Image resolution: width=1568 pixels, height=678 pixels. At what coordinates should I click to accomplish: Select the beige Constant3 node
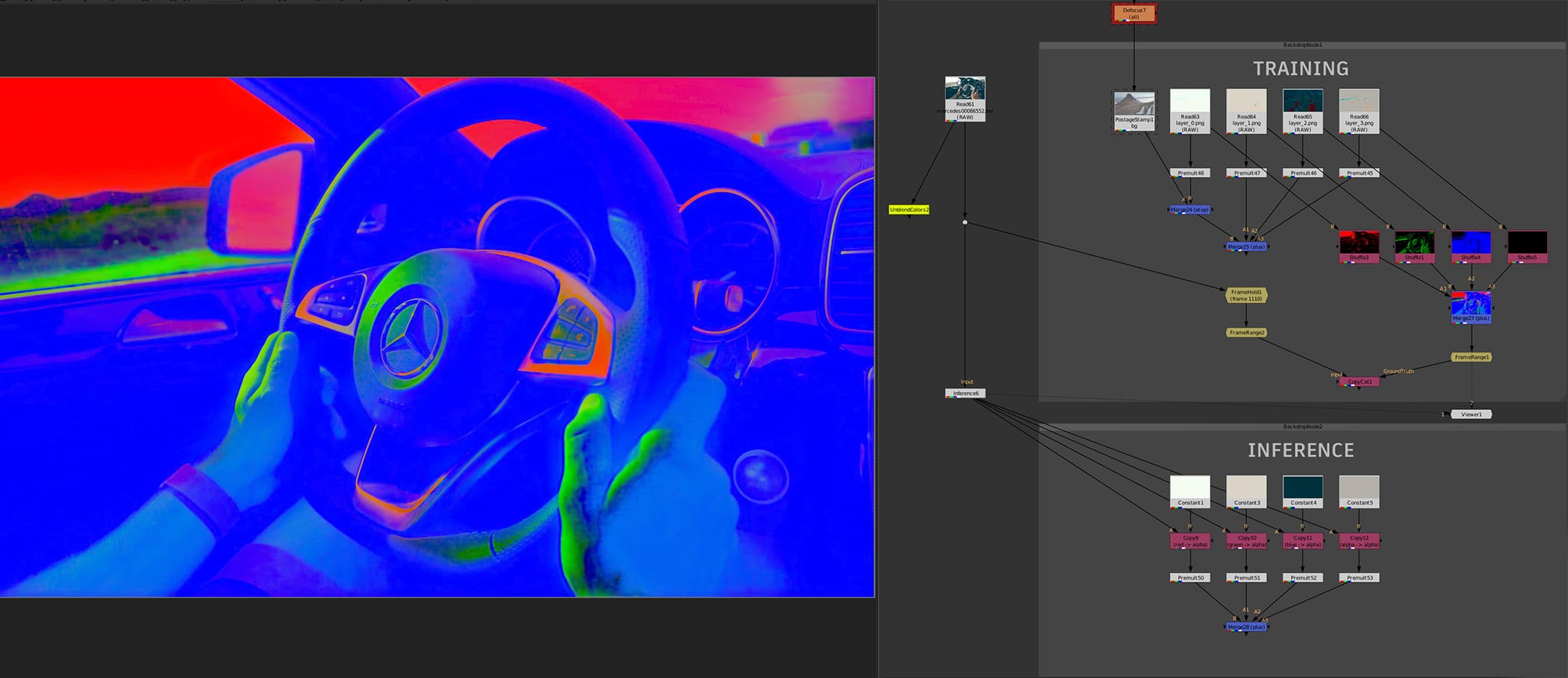(1246, 492)
